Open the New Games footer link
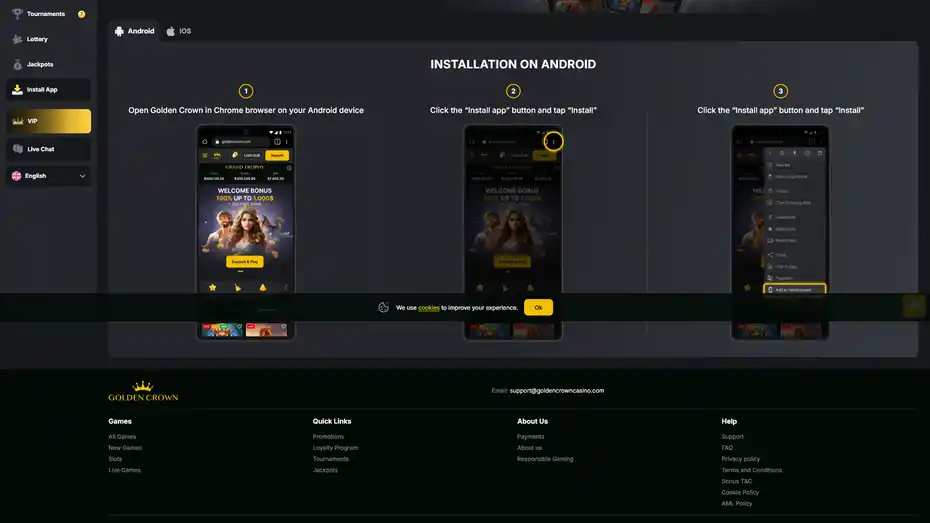 [x=125, y=448]
